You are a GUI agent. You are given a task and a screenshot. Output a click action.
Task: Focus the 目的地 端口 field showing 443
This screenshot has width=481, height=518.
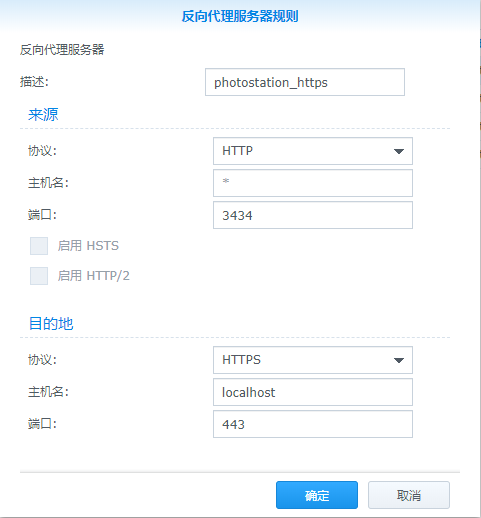point(313,424)
